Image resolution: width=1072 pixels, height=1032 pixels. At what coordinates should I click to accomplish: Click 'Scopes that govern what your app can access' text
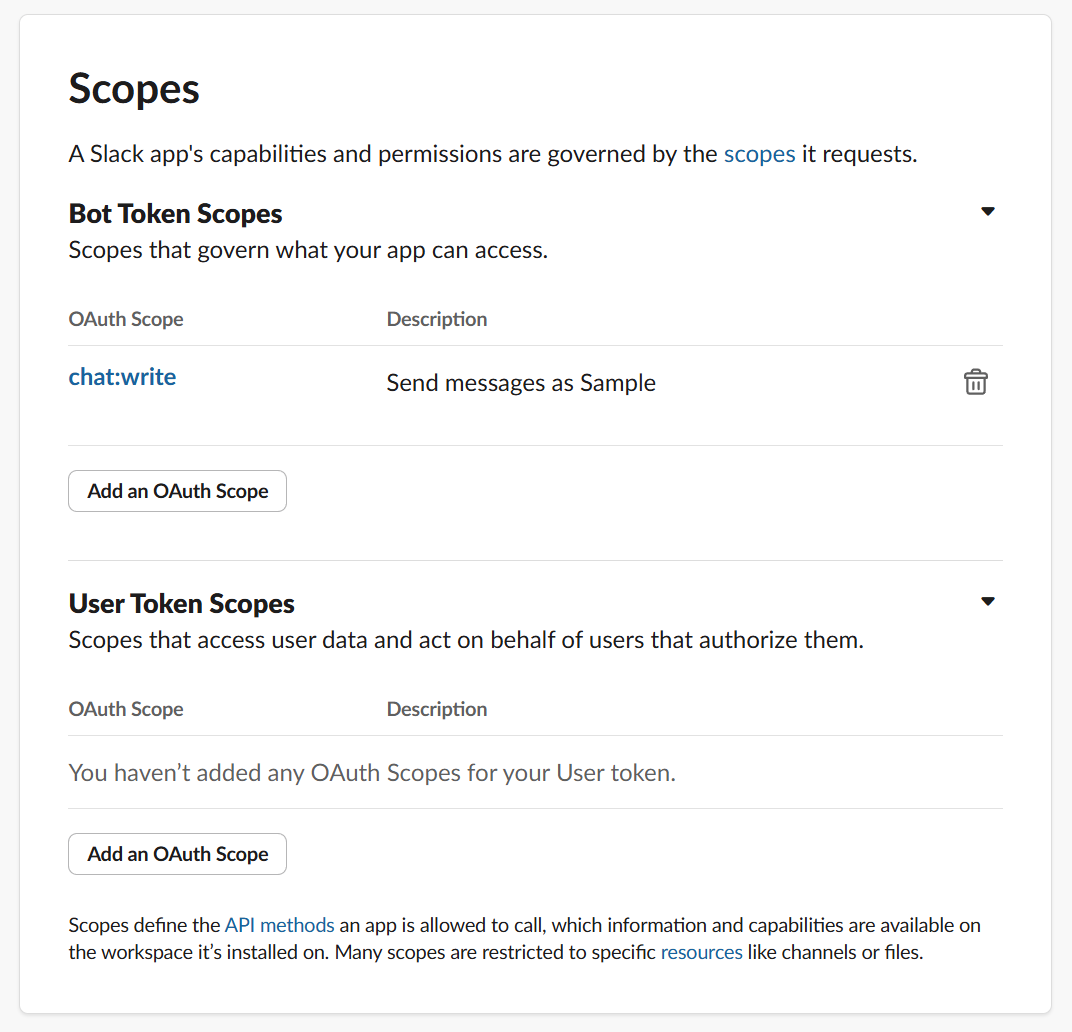coord(308,250)
